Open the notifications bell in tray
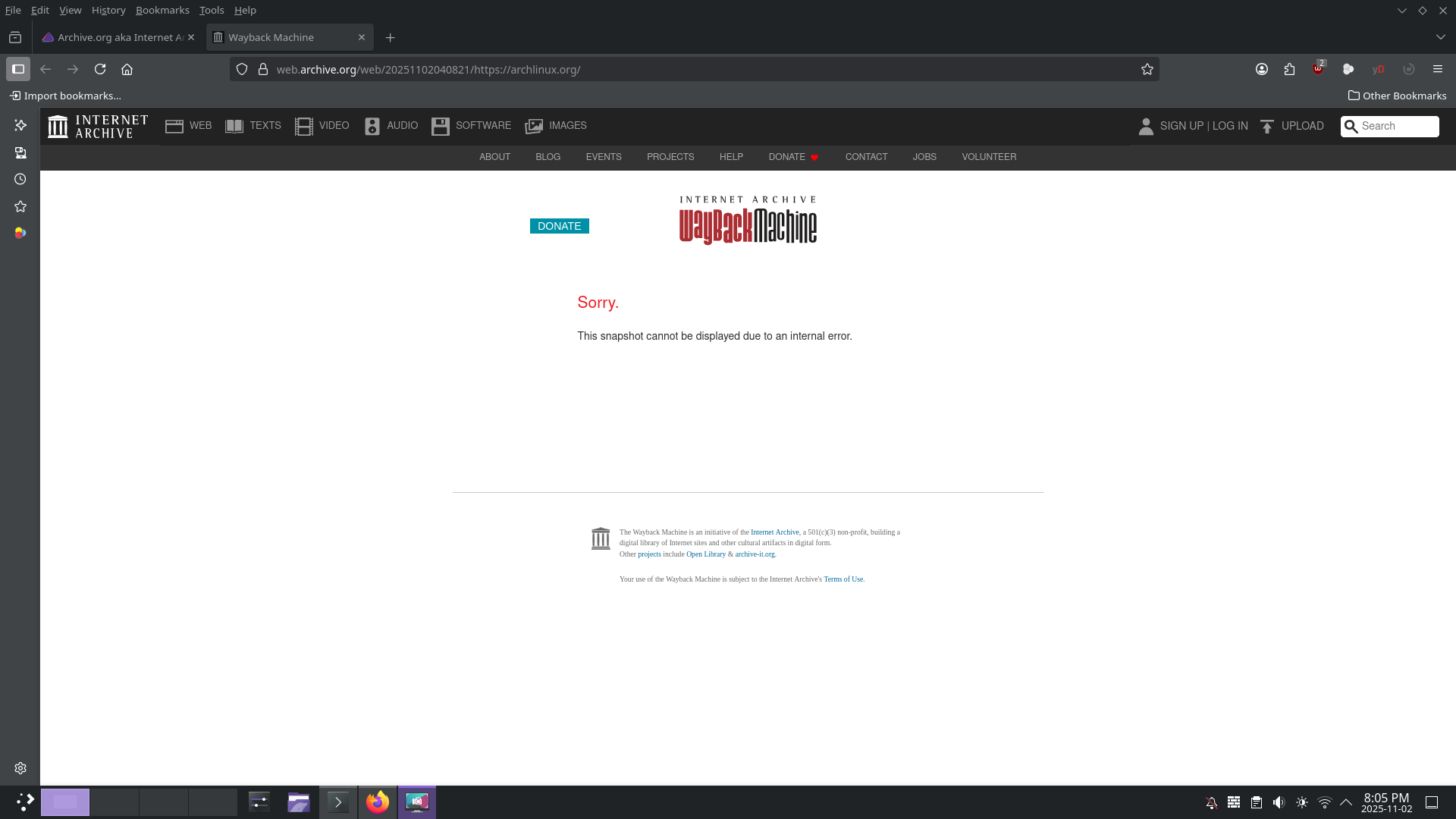Image resolution: width=1456 pixels, height=819 pixels. (x=1211, y=802)
